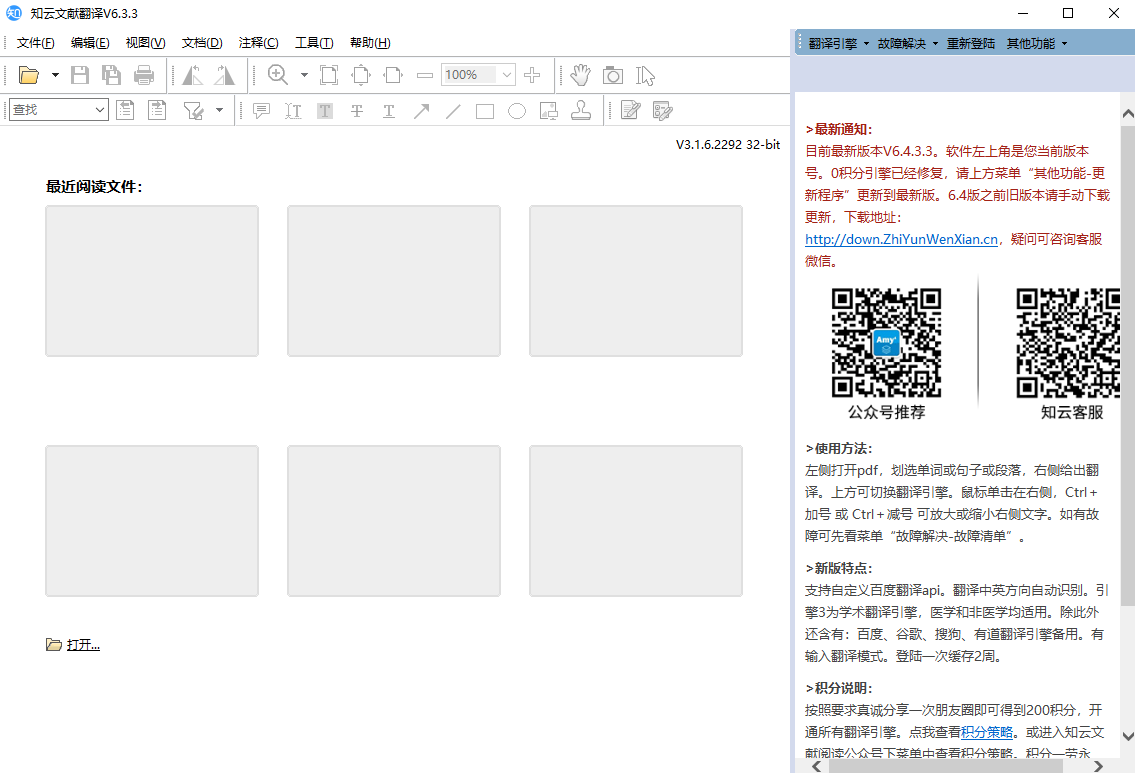Click the Snapshot camera tool

tap(612, 75)
